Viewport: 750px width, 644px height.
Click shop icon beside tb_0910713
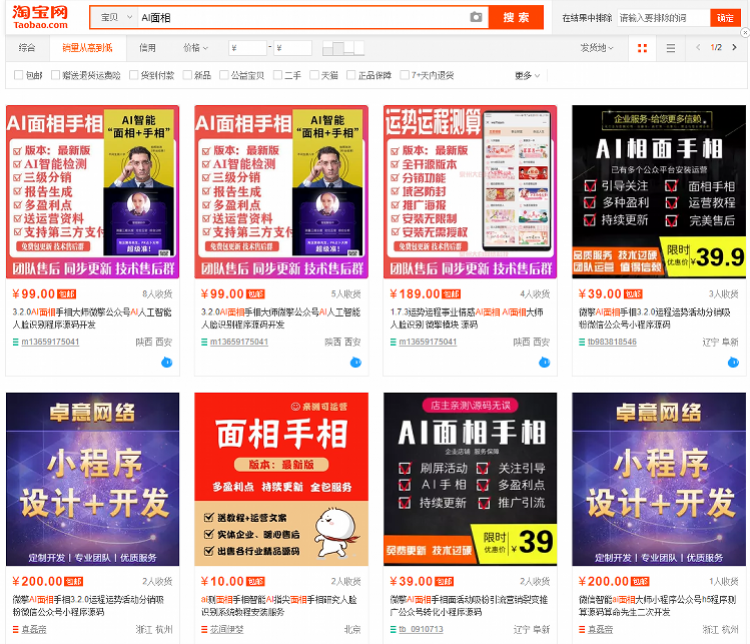pyautogui.click(x=393, y=630)
